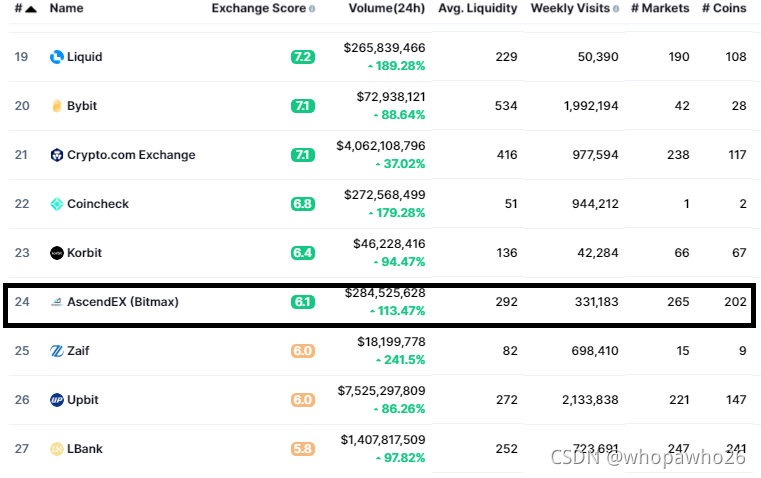Viewport: 761px width, 478px height.
Task: Click the Korbit logo icon
Action: tap(57, 253)
